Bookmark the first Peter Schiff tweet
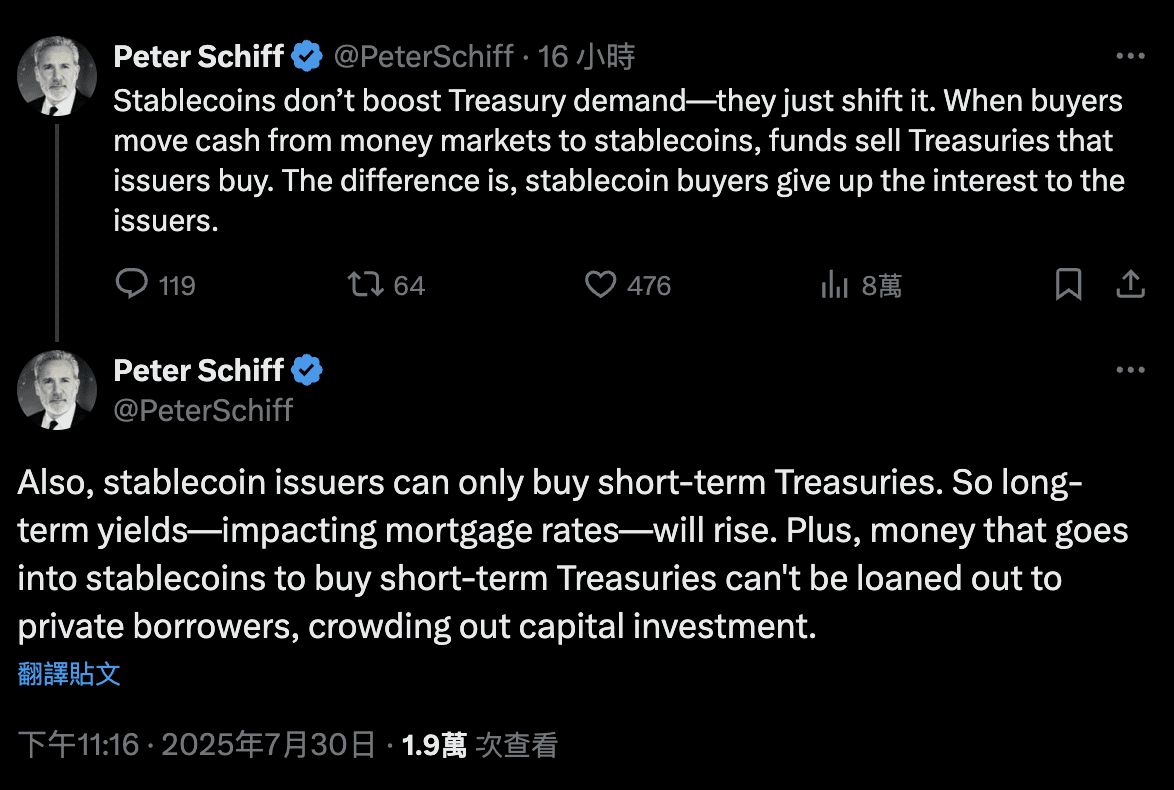Viewport: 1174px width, 790px height. coord(1068,285)
